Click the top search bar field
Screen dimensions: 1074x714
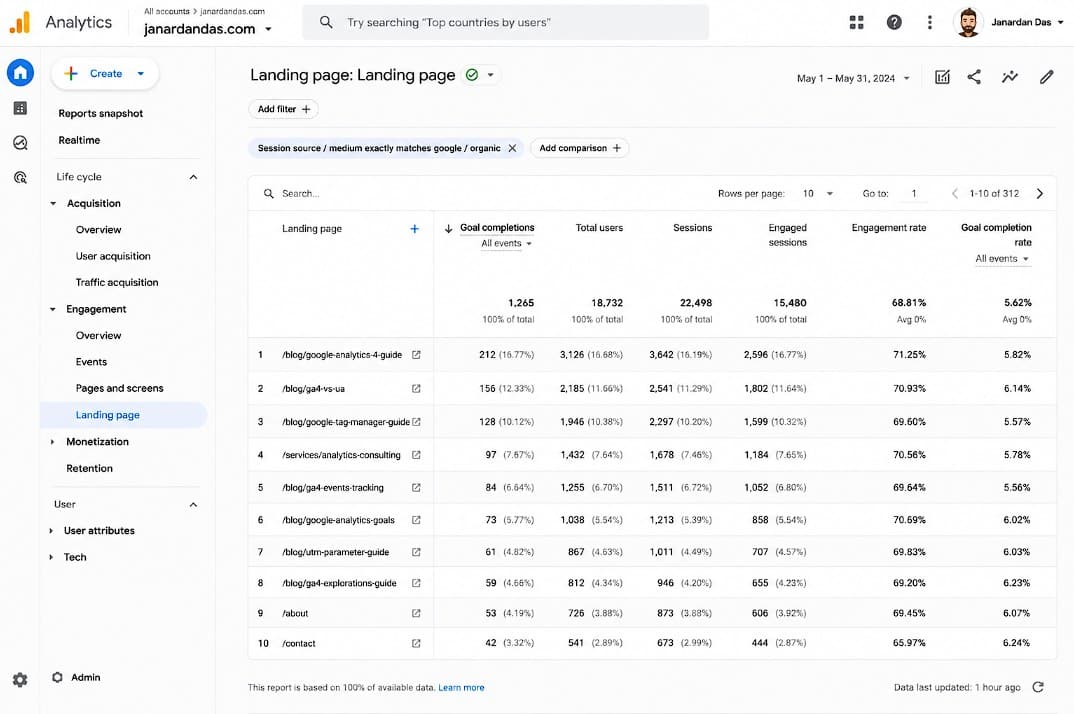pos(505,23)
